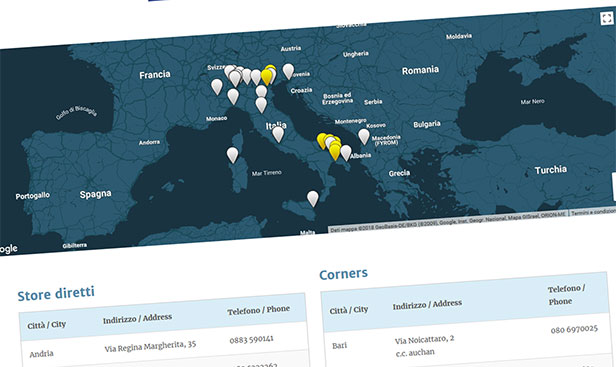
Task: Click the white pin just left of the northern yellow pin
Action: tap(255, 77)
